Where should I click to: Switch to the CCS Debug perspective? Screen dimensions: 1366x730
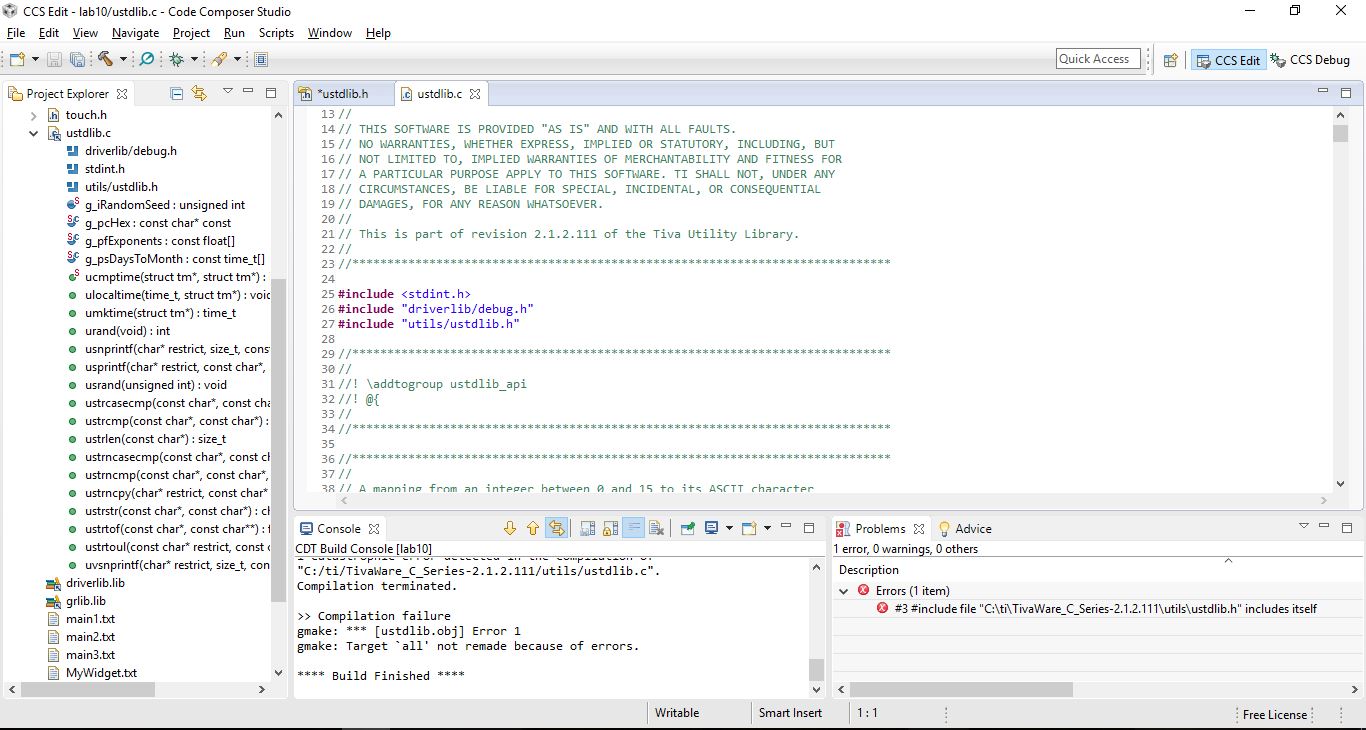coord(1310,60)
